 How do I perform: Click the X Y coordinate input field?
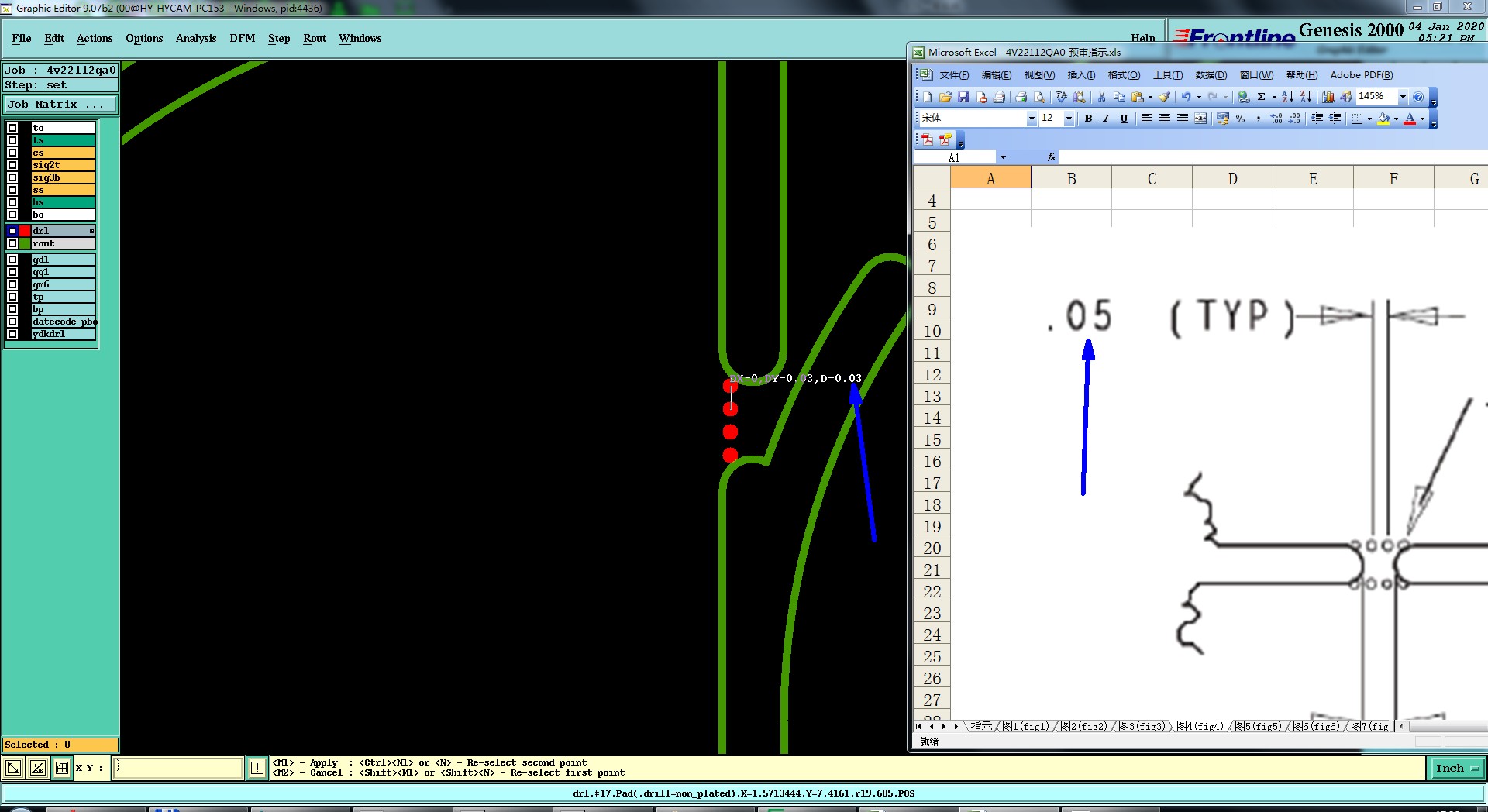click(178, 768)
